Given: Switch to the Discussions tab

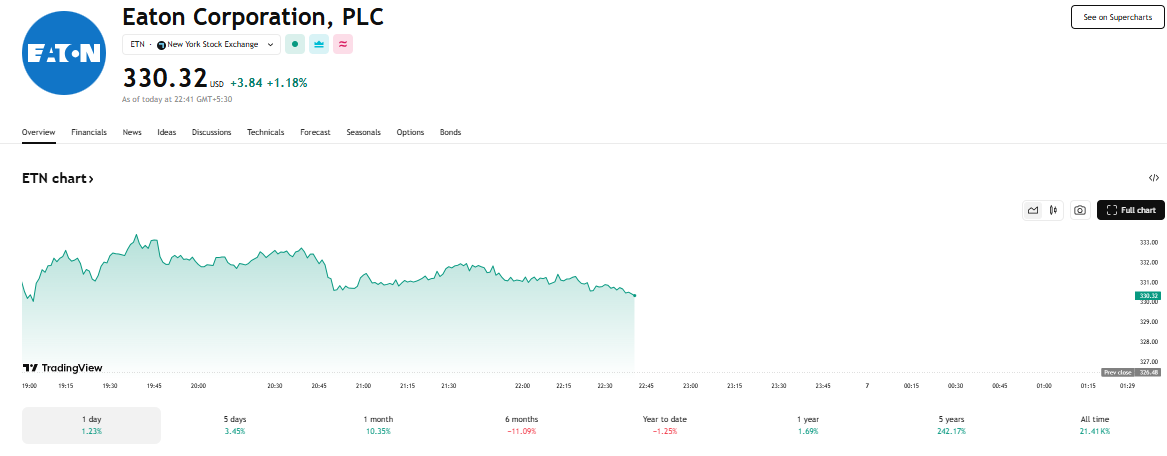Looking at the screenshot, I should [x=211, y=132].
